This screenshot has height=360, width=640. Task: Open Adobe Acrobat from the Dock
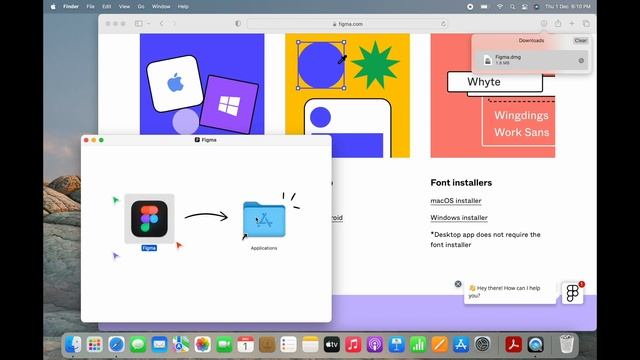click(513, 345)
